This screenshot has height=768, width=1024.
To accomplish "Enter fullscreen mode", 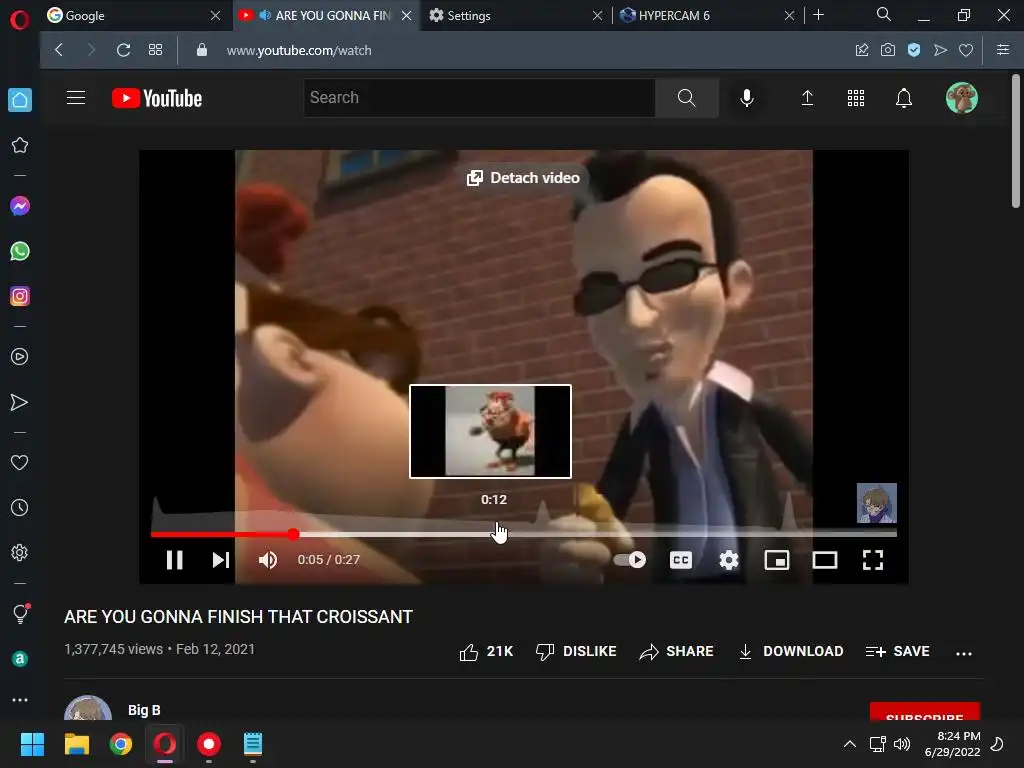I will coord(873,560).
